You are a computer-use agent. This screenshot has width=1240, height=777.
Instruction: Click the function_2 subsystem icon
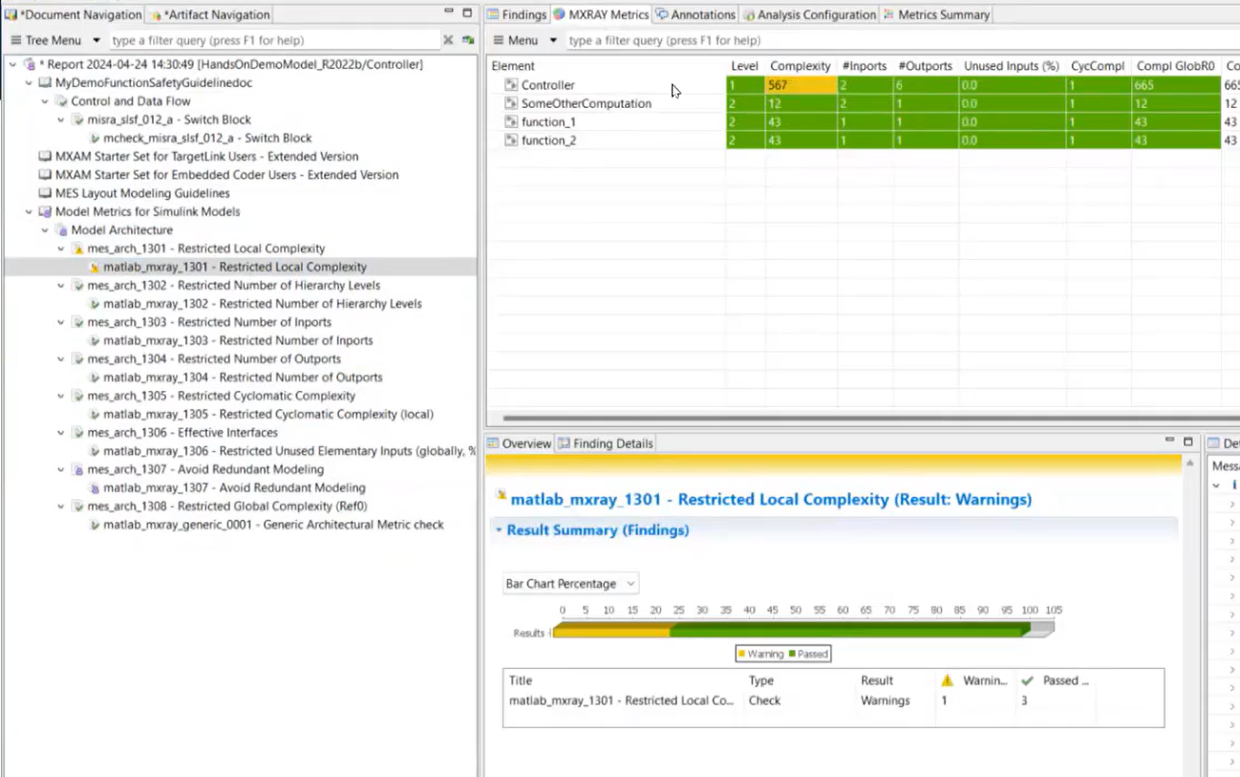tap(511, 140)
